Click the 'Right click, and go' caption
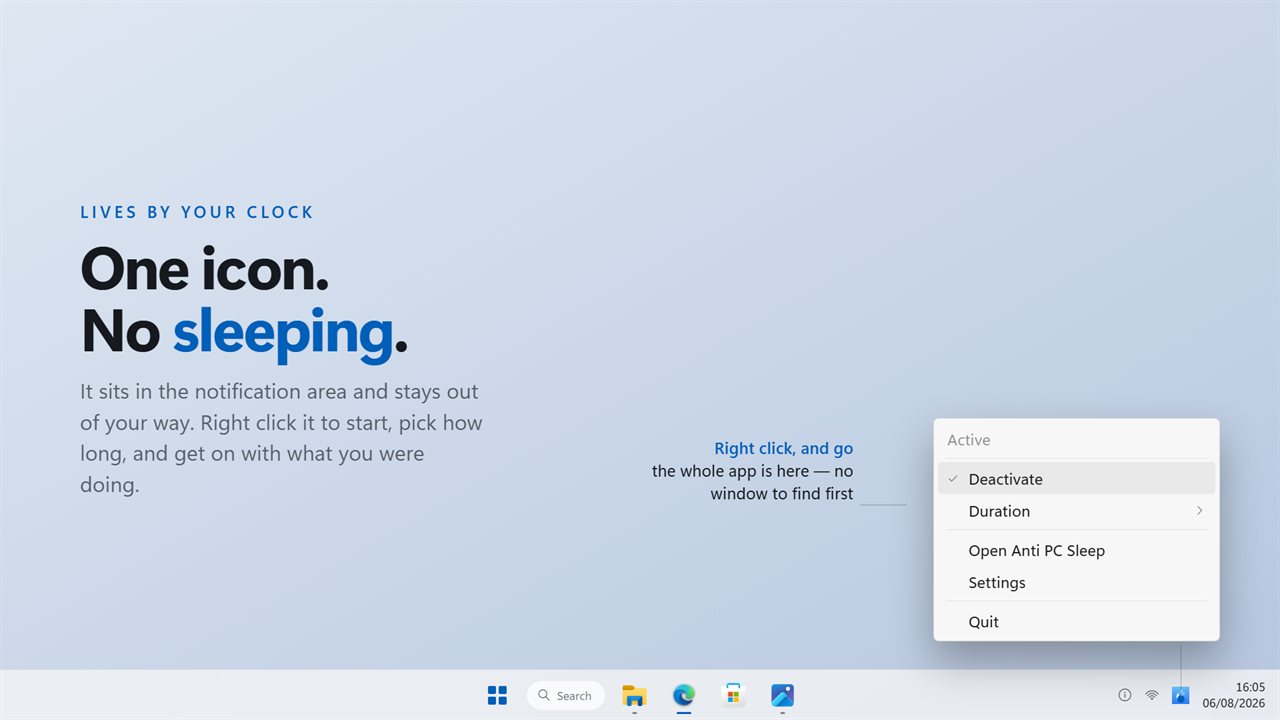Screen dimensions: 1280x720 [783, 449]
